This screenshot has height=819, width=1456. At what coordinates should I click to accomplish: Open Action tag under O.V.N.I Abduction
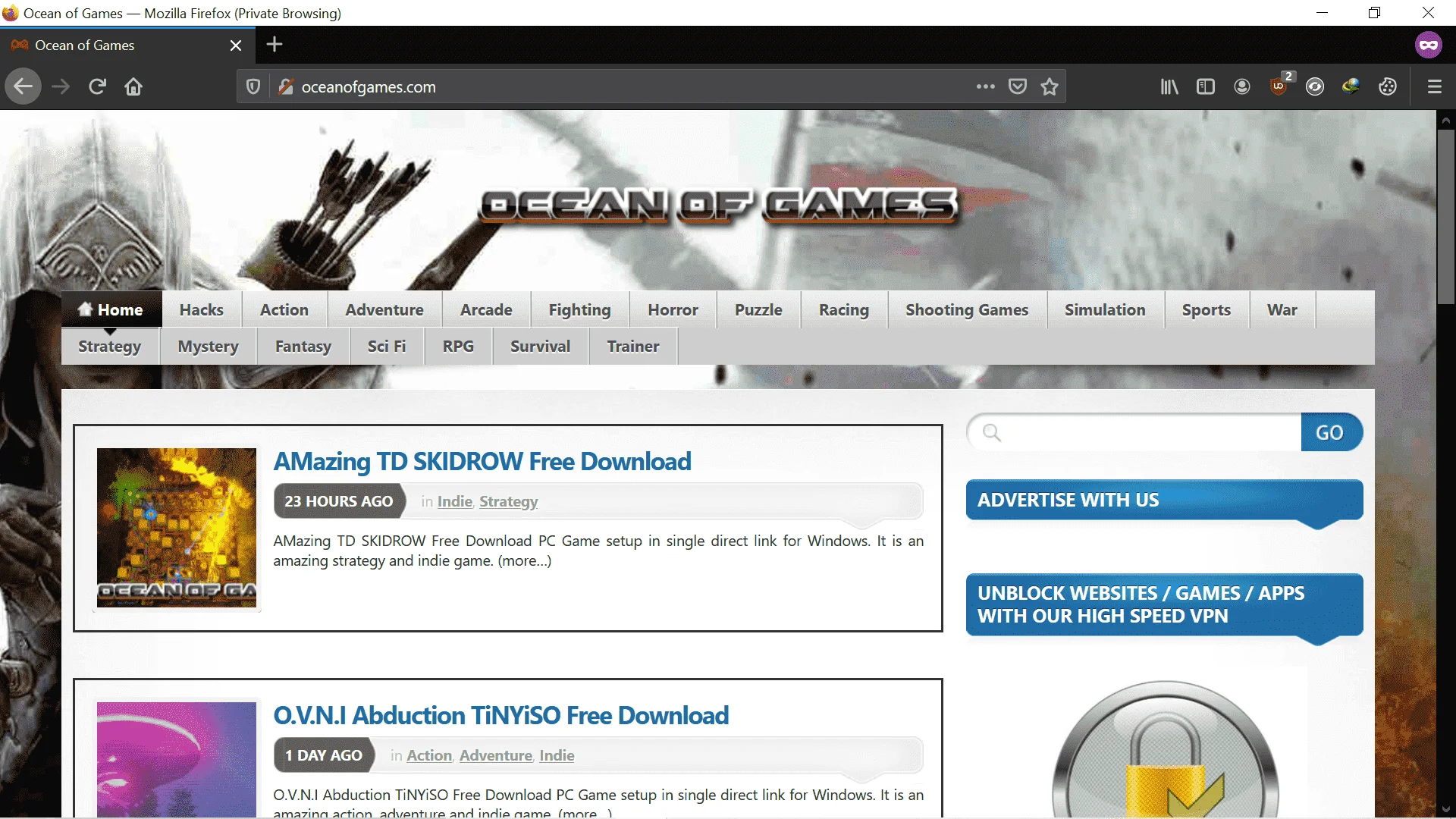pyautogui.click(x=429, y=755)
